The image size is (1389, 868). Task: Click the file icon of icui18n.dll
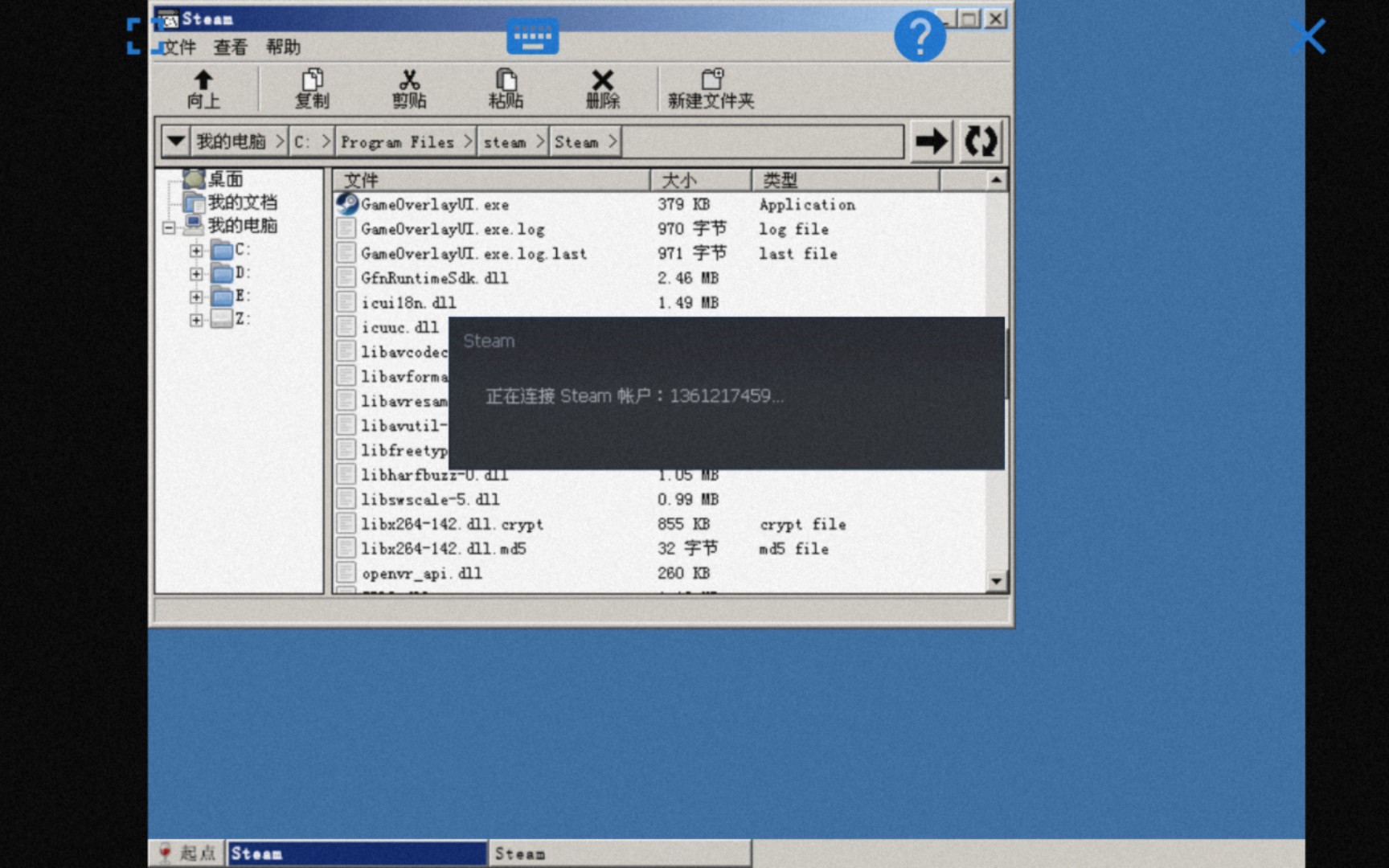tap(346, 302)
